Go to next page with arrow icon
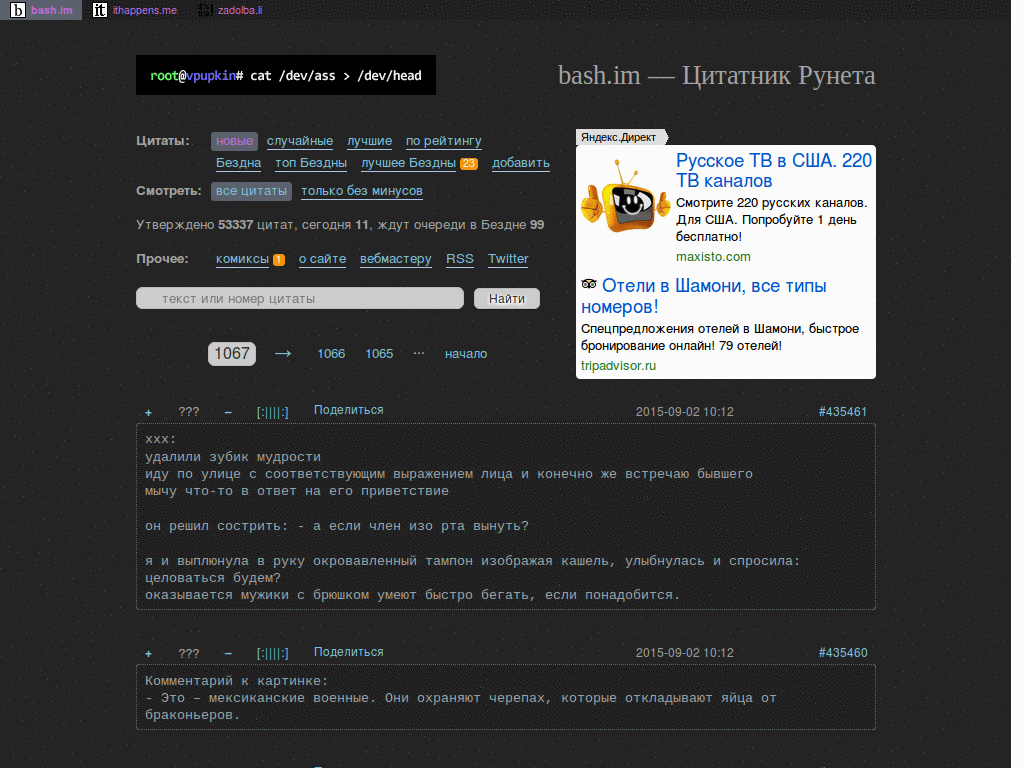Image resolution: width=1024 pixels, height=768 pixels. 283,353
